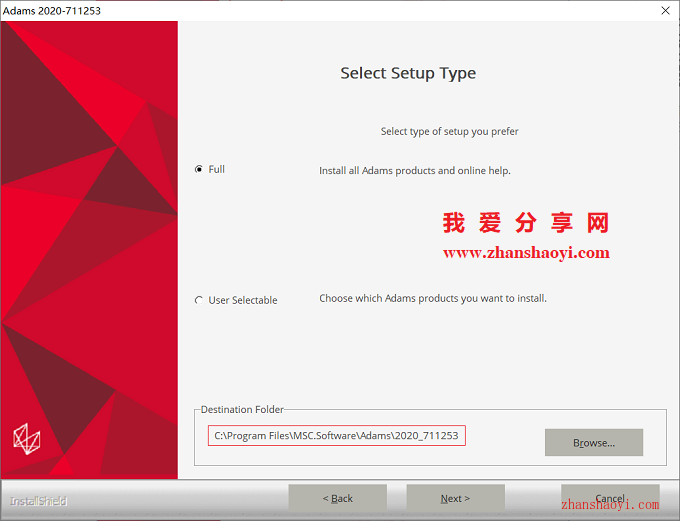Click the Browse... button
This screenshot has width=680, height=521.
coord(594,442)
